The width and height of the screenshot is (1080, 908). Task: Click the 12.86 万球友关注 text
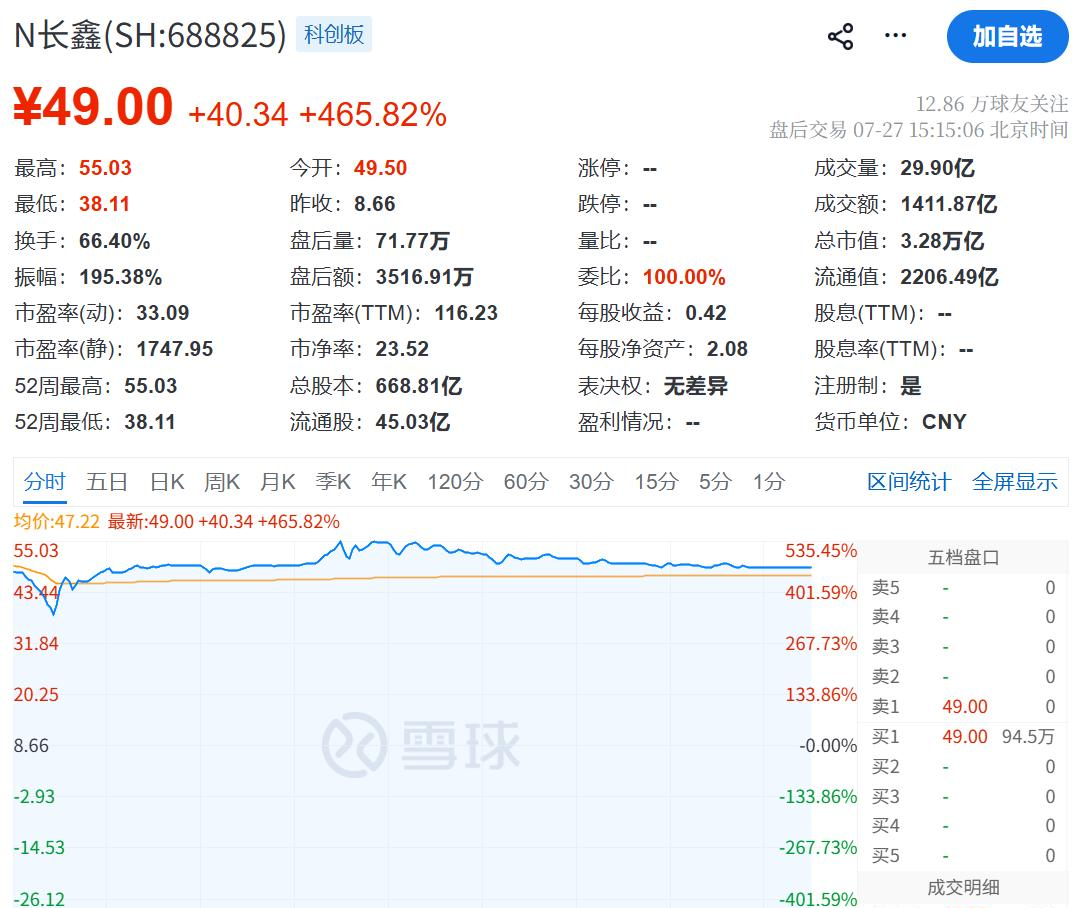click(991, 104)
